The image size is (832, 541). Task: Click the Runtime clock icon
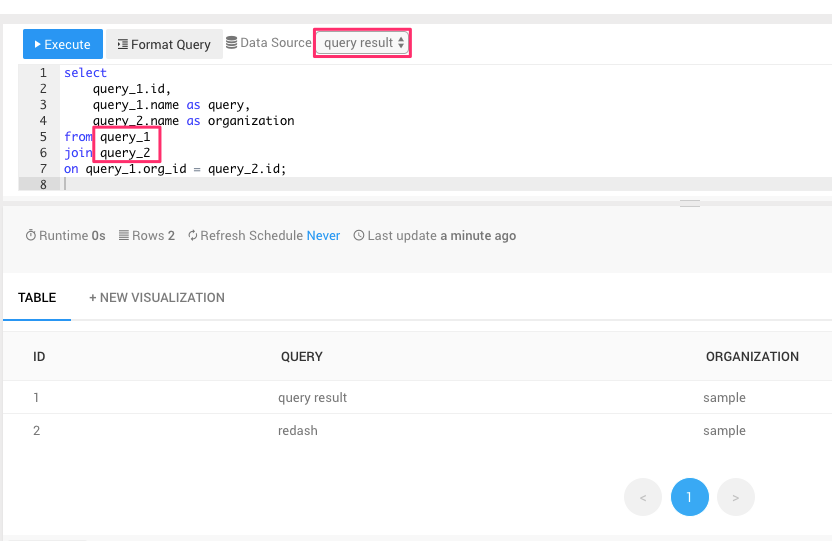pos(31,236)
